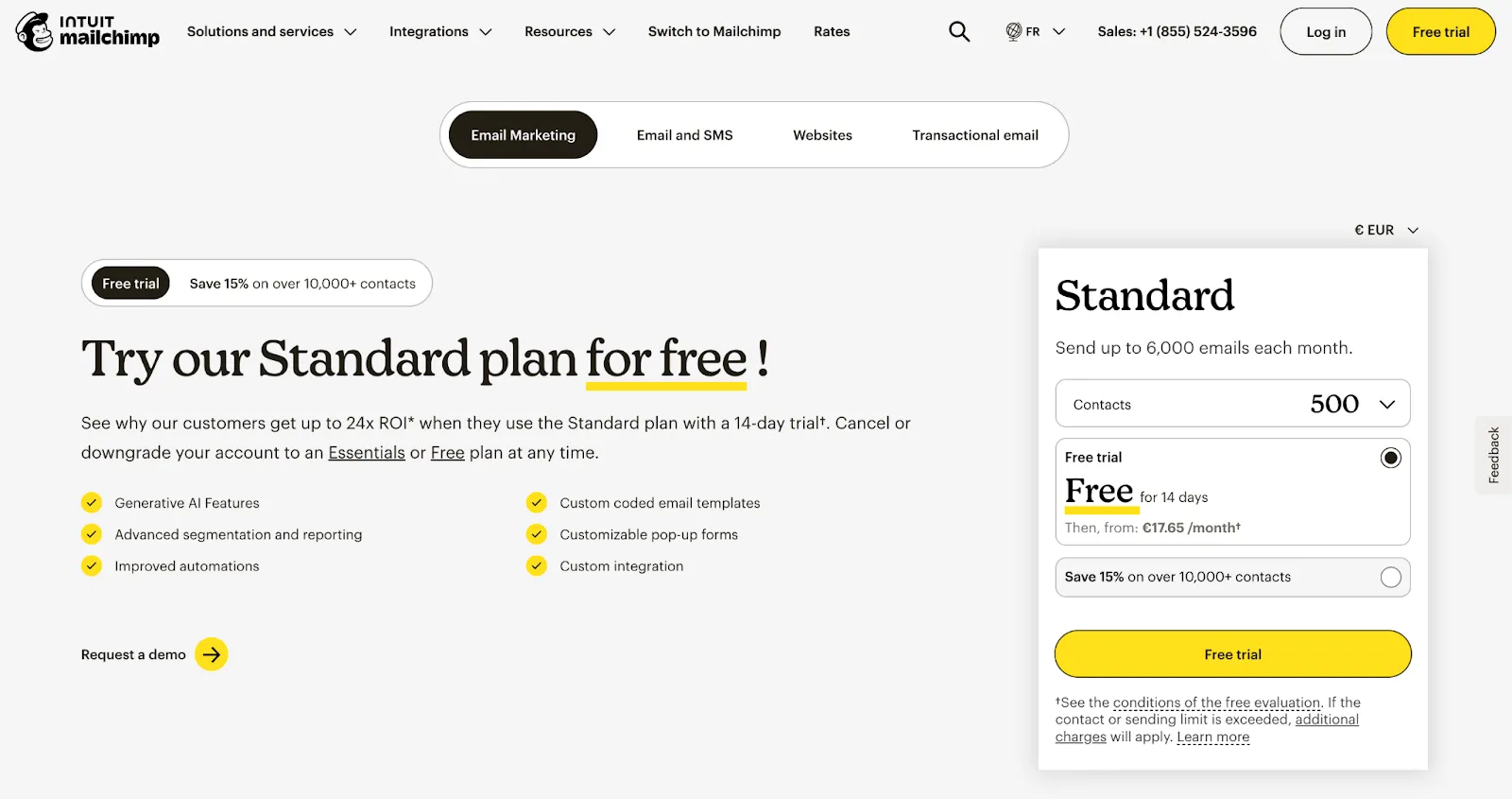
Task: Expand the Solutions and services menu
Action: (271, 31)
